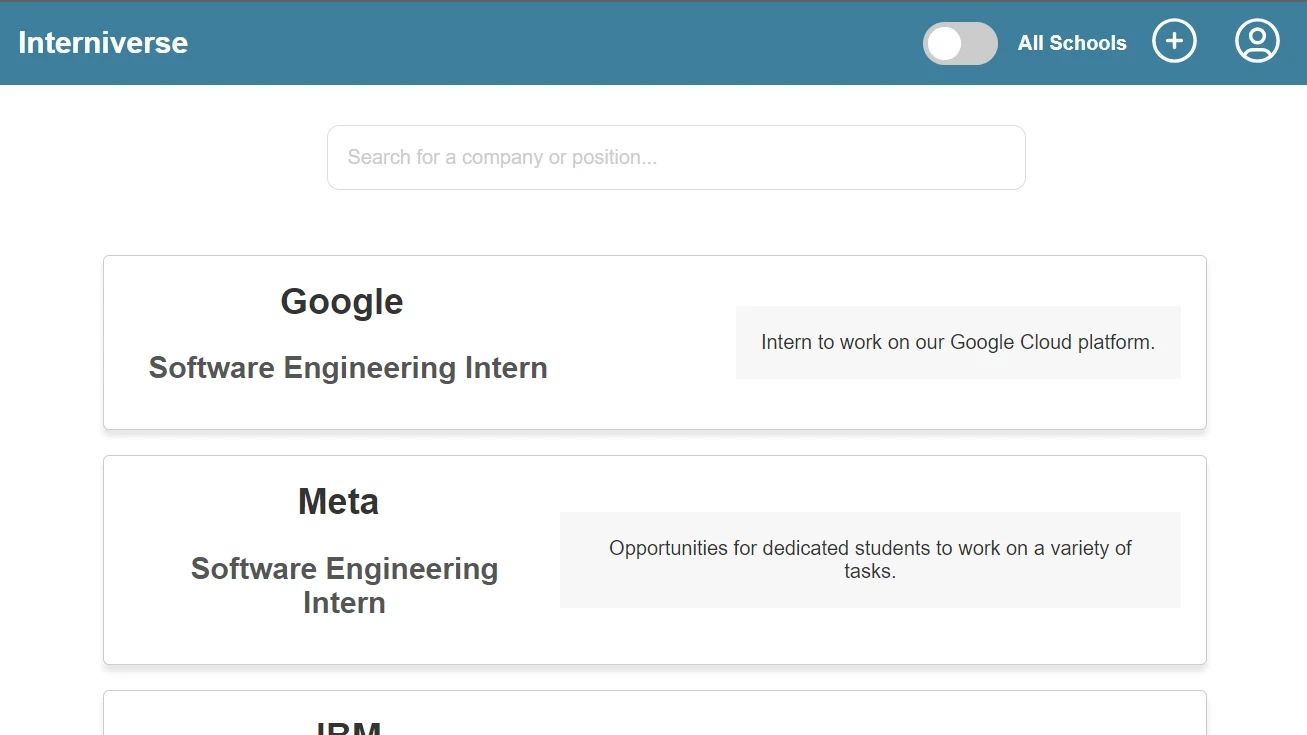Screen dimensions: 1307x735
Task: Select the Meta Software Engineering Intern card
Action: (654, 559)
